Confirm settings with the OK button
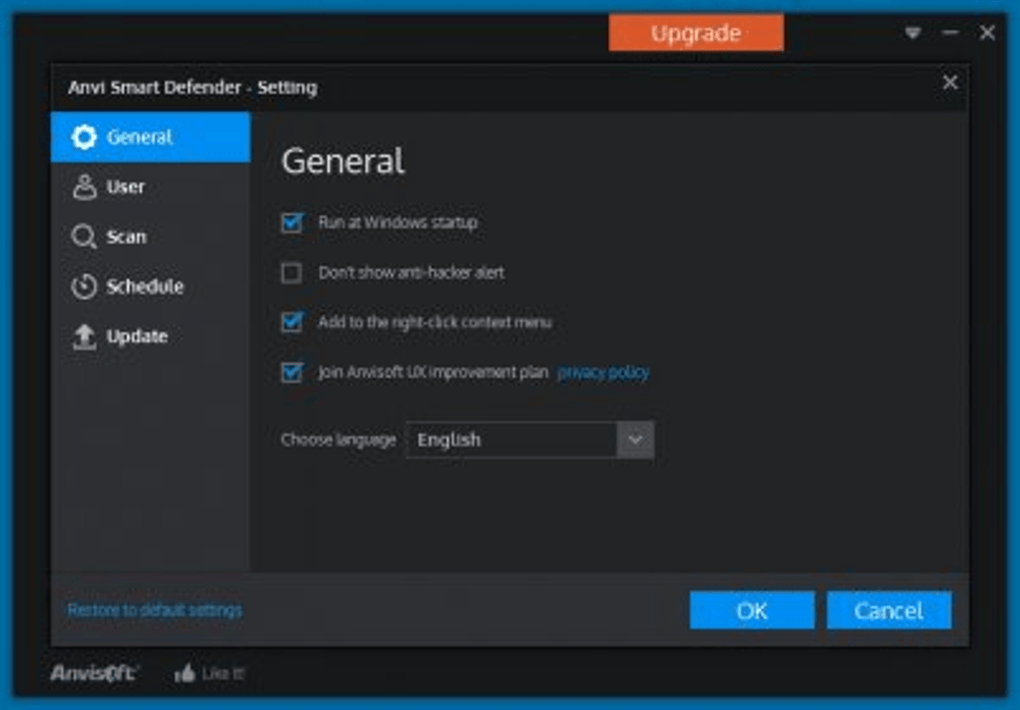 pos(750,610)
